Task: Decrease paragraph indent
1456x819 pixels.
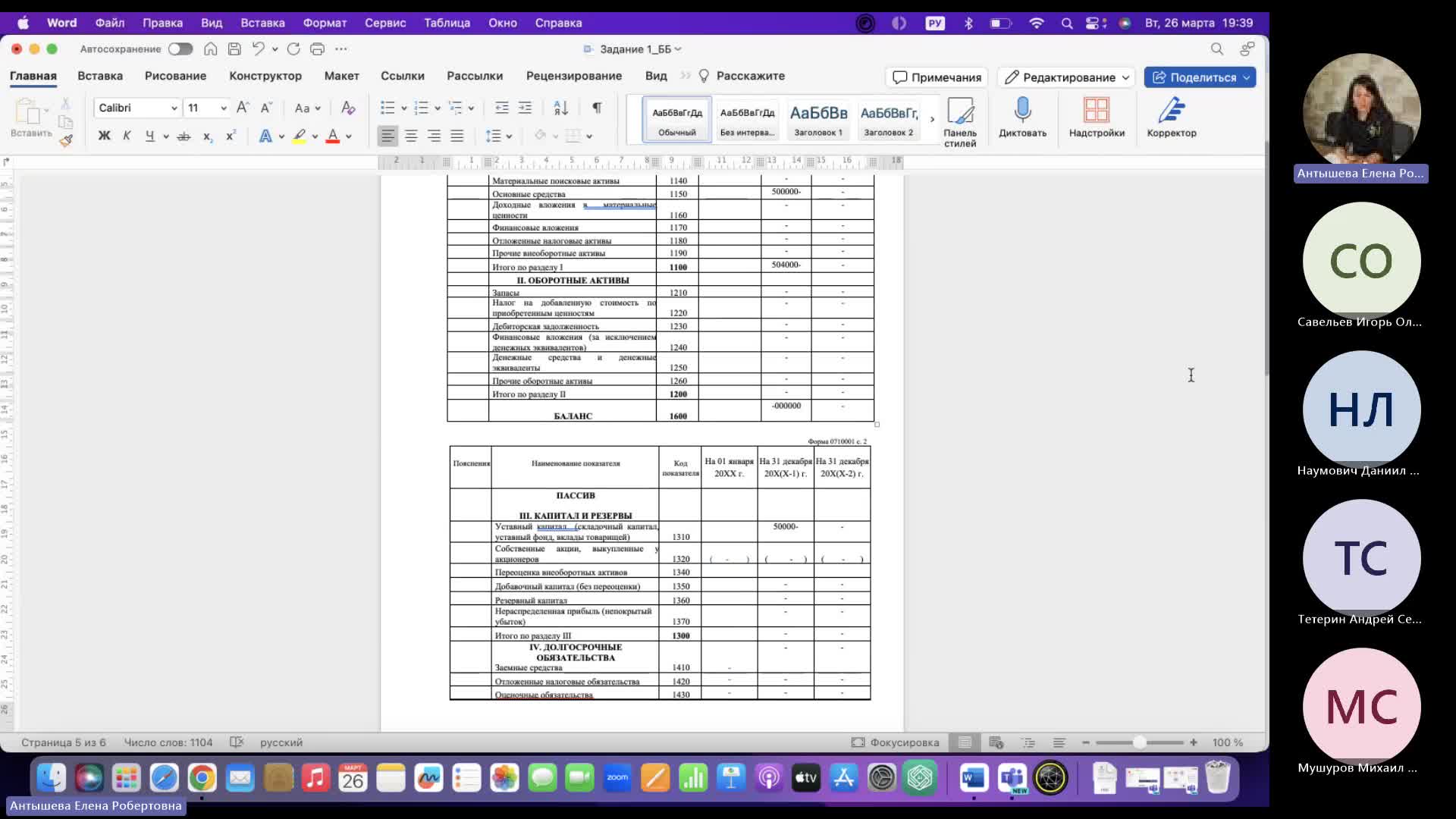Action: pyautogui.click(x=501, y=108)
